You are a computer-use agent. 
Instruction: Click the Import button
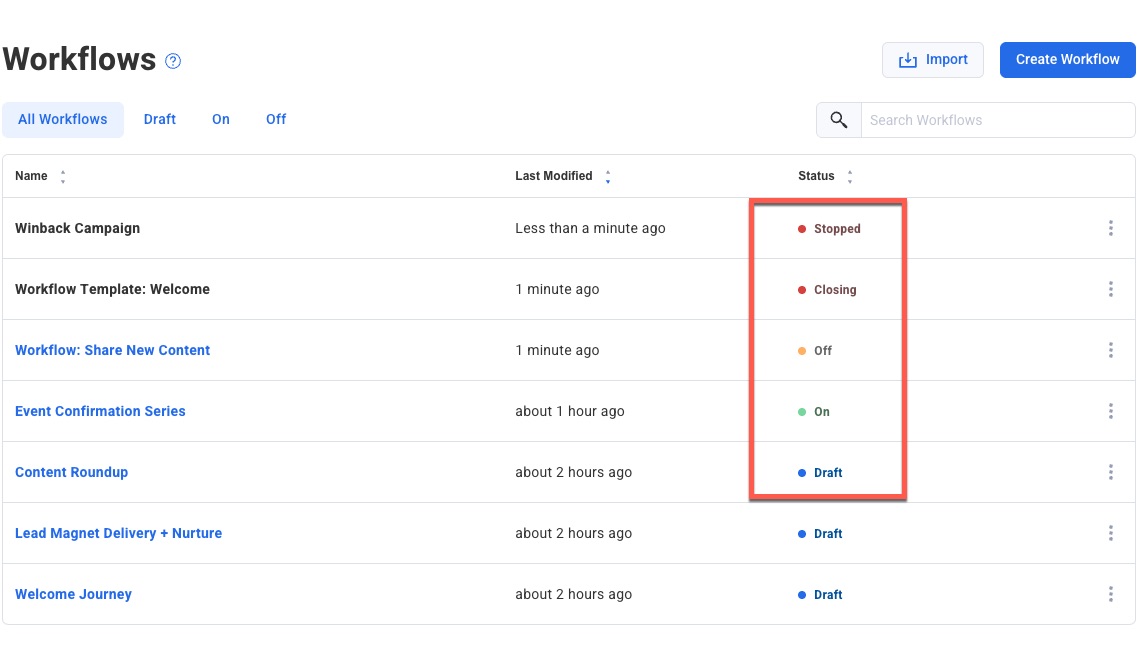click(x=932, y=60)
